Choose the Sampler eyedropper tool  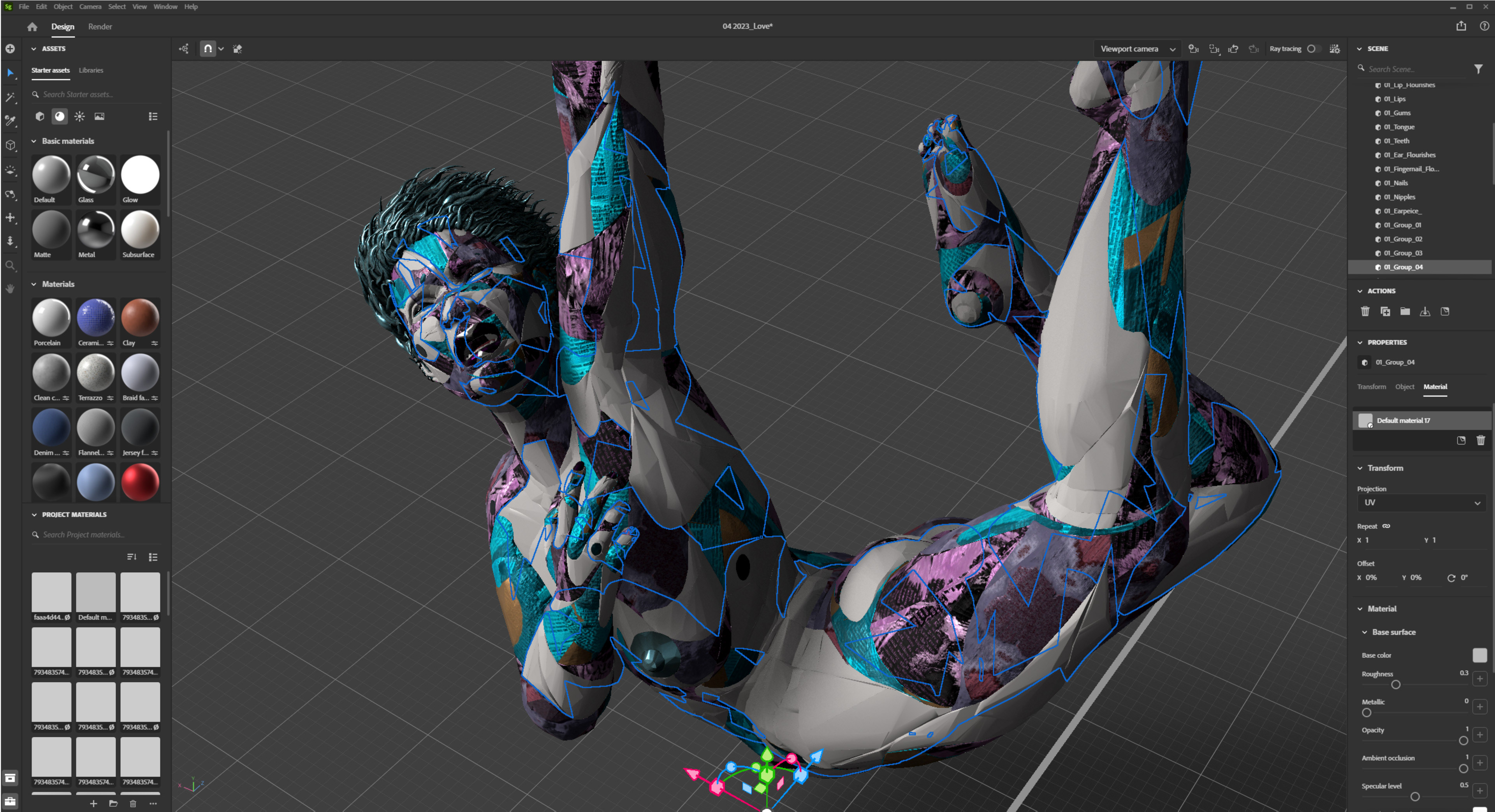(x=11, y=121)
